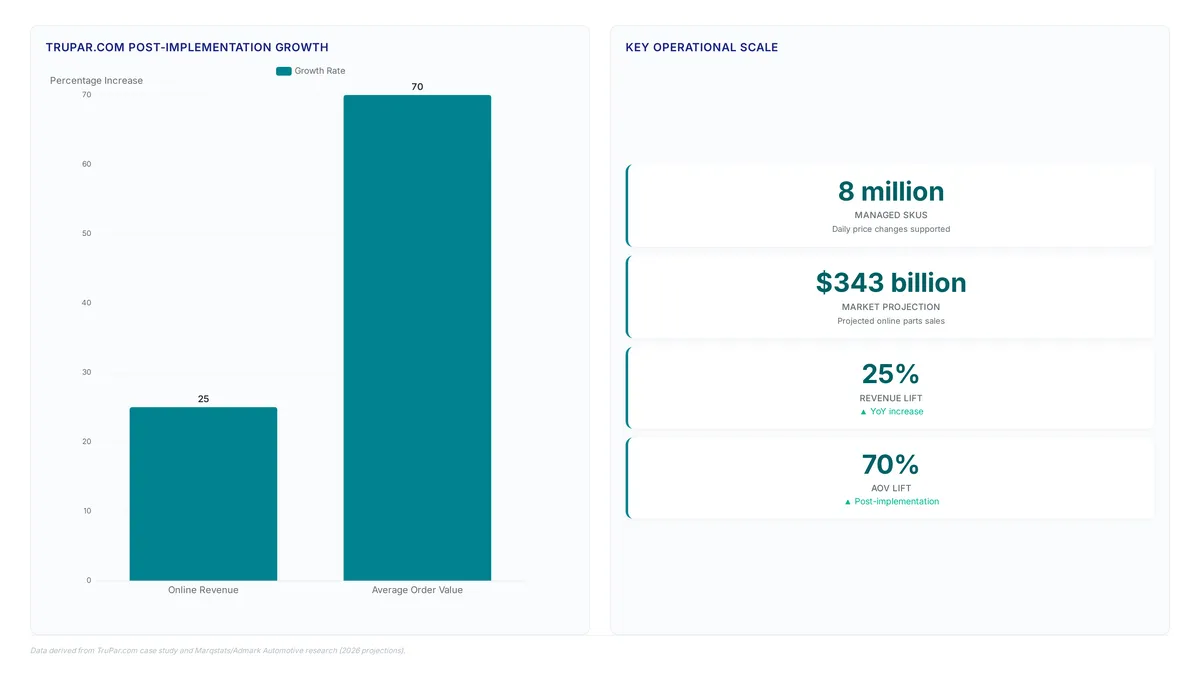Click the 70 data label above bar
Screen dimensions: 1200x675
(417, 87)
